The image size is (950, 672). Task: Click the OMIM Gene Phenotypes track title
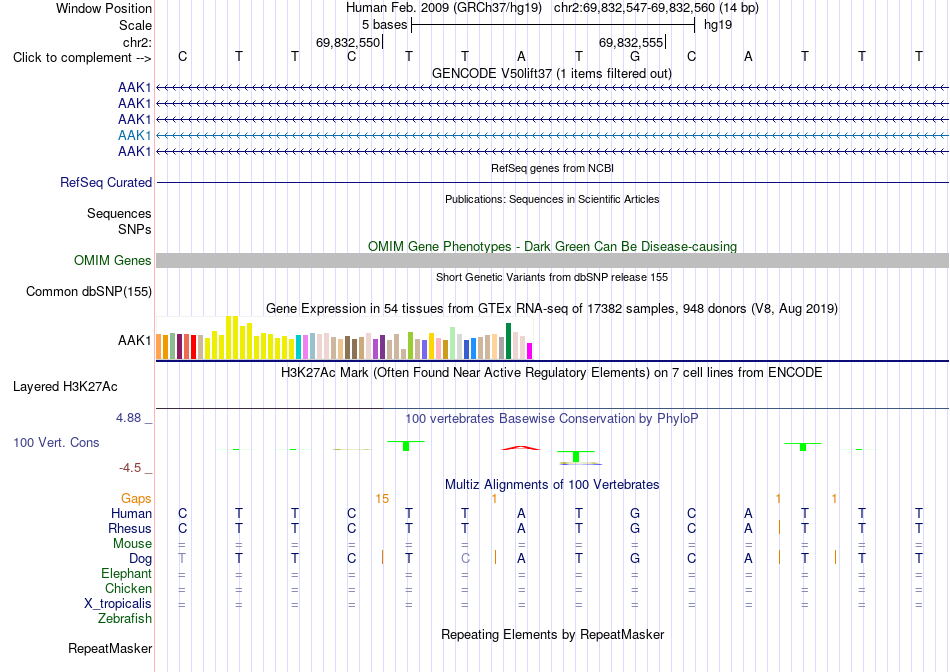click(x=553, y=246)
